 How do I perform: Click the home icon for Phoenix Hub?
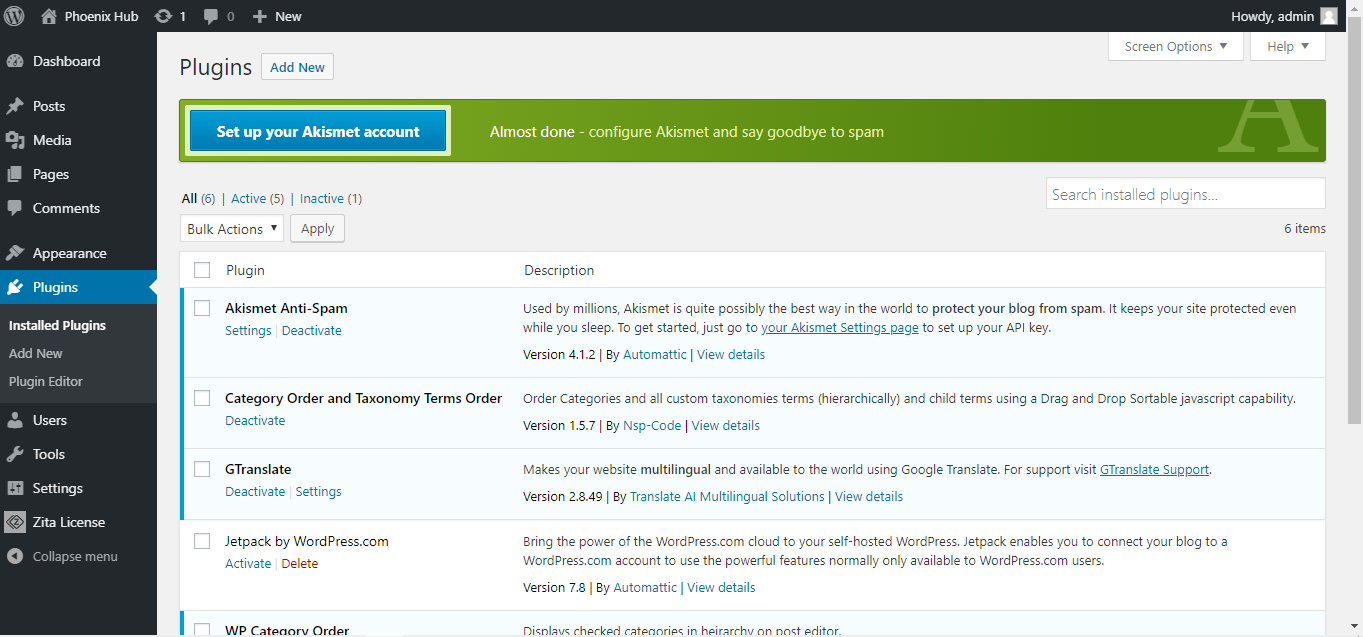(x=49, y=16)
